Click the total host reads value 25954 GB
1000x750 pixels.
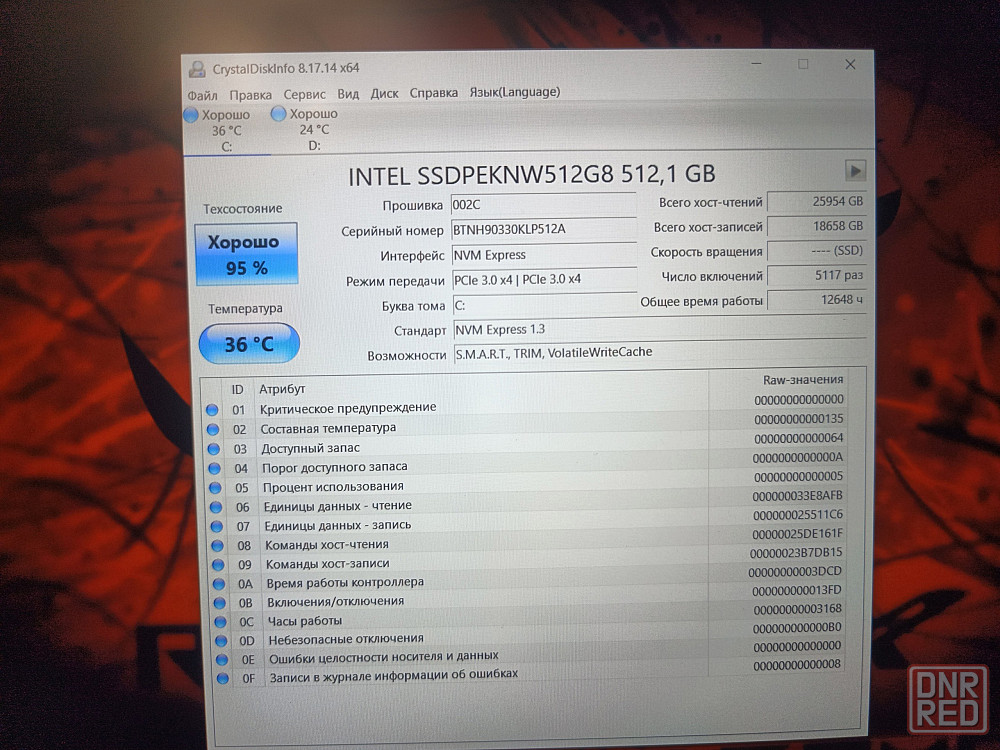point(817,202)
